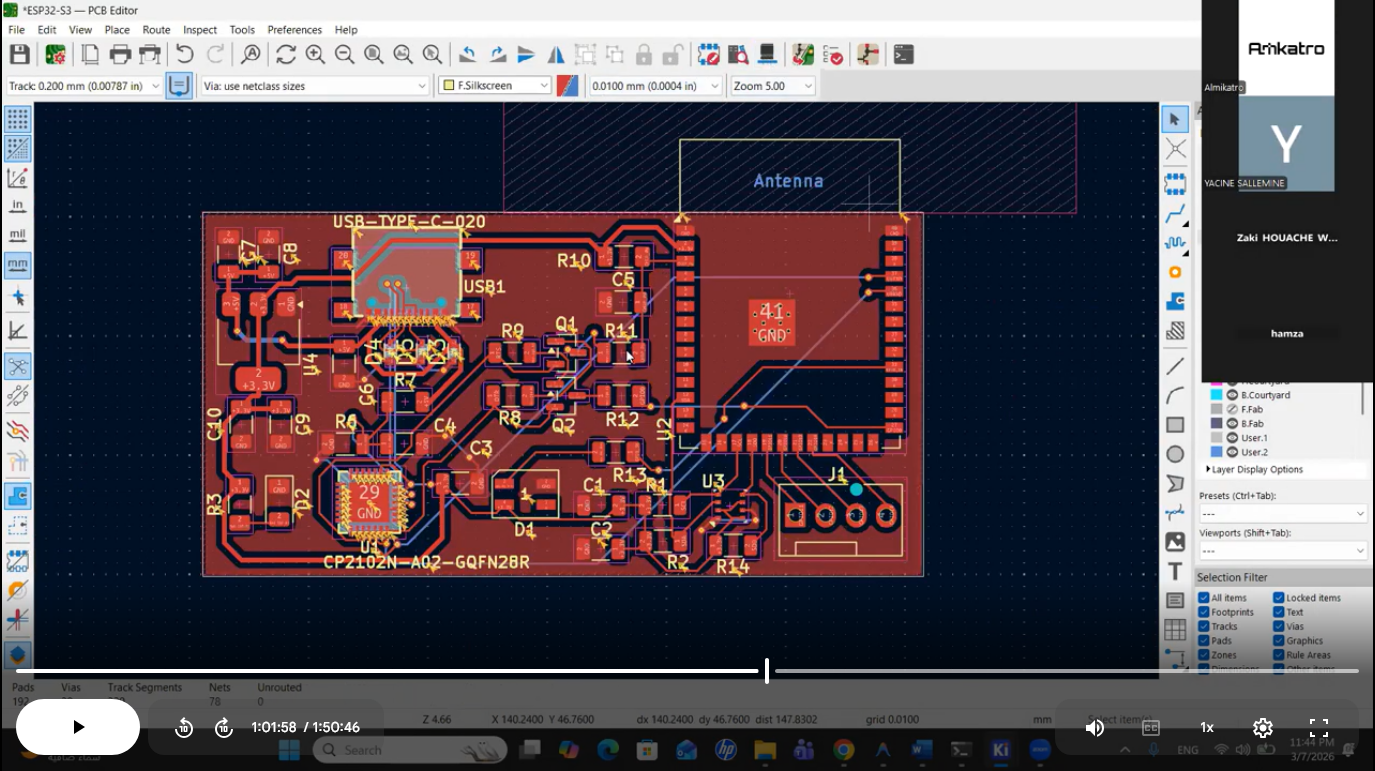Uncheck Vias in the Selection Filter
This screenshot has width=1375, height=771.
(1278, 625)
